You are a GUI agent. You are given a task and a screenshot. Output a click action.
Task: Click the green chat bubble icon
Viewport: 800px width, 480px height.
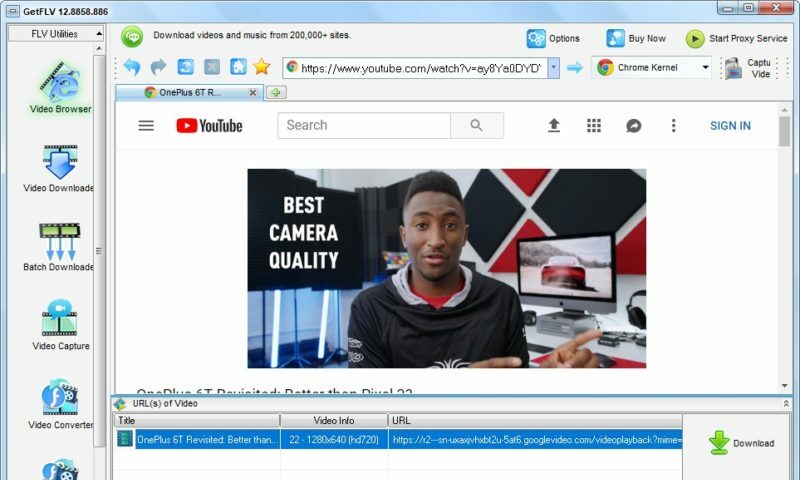pyautogui.click(x=132, y=37)
